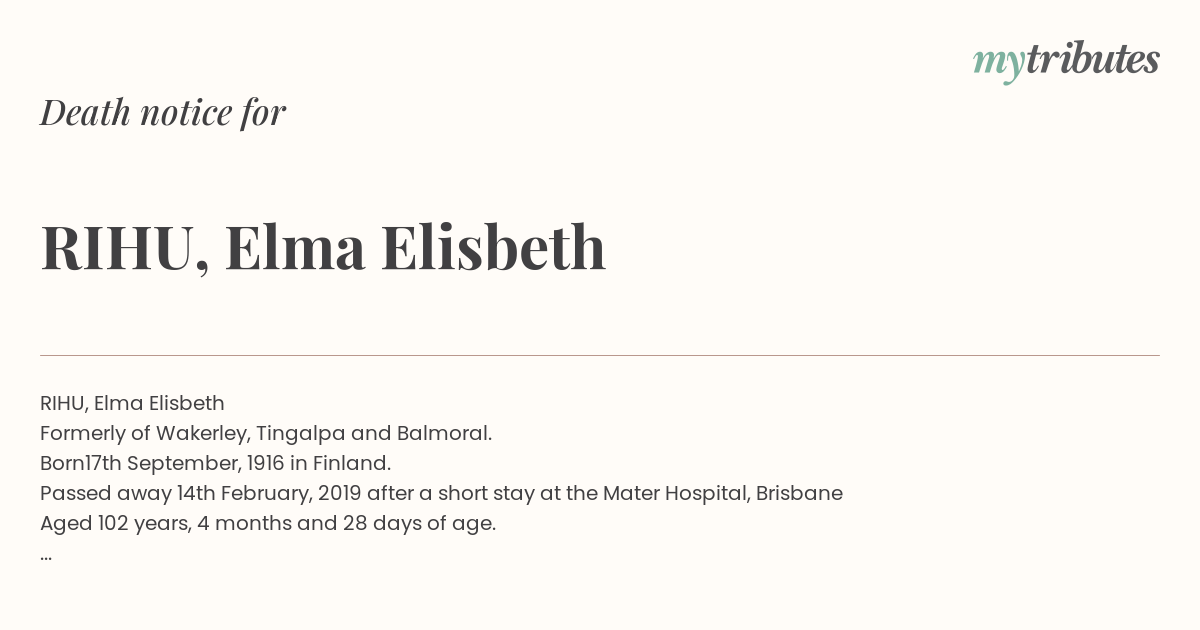Open the large "RIHU, Elma Elisbeth" title

tap(323, 247)
